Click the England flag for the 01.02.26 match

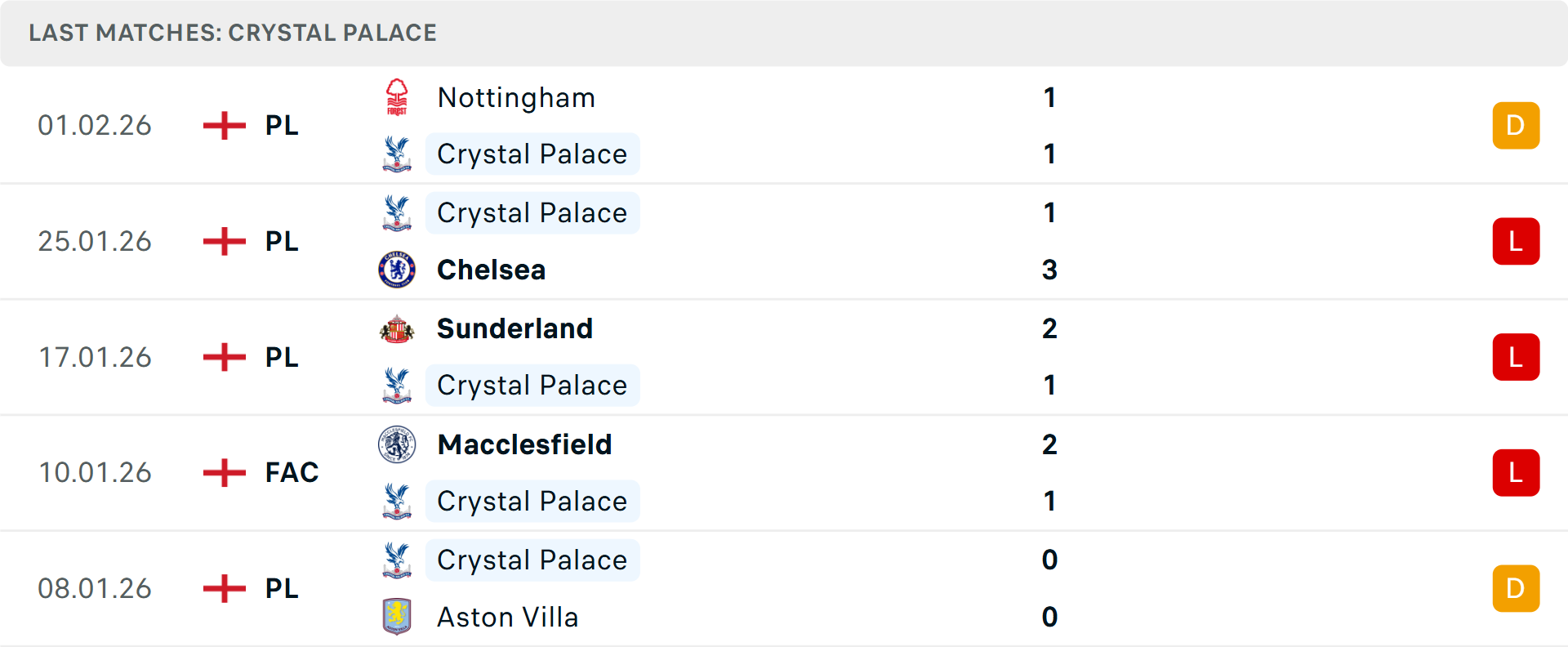tap(223, 125)
